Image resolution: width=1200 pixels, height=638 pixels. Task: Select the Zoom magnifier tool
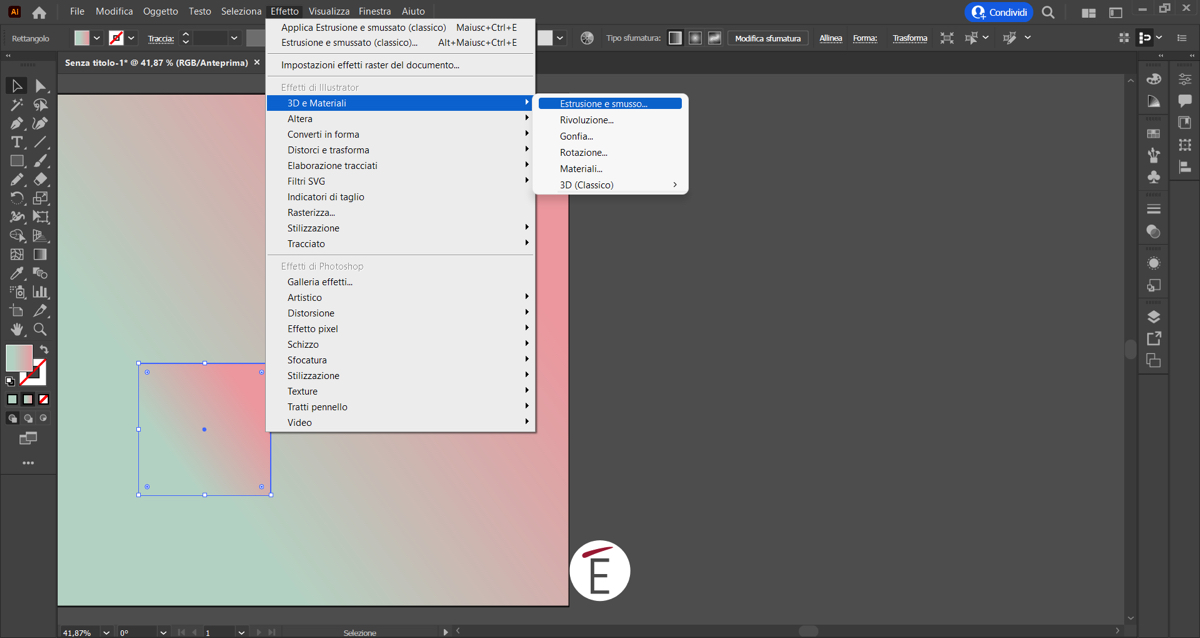[40, 329]
